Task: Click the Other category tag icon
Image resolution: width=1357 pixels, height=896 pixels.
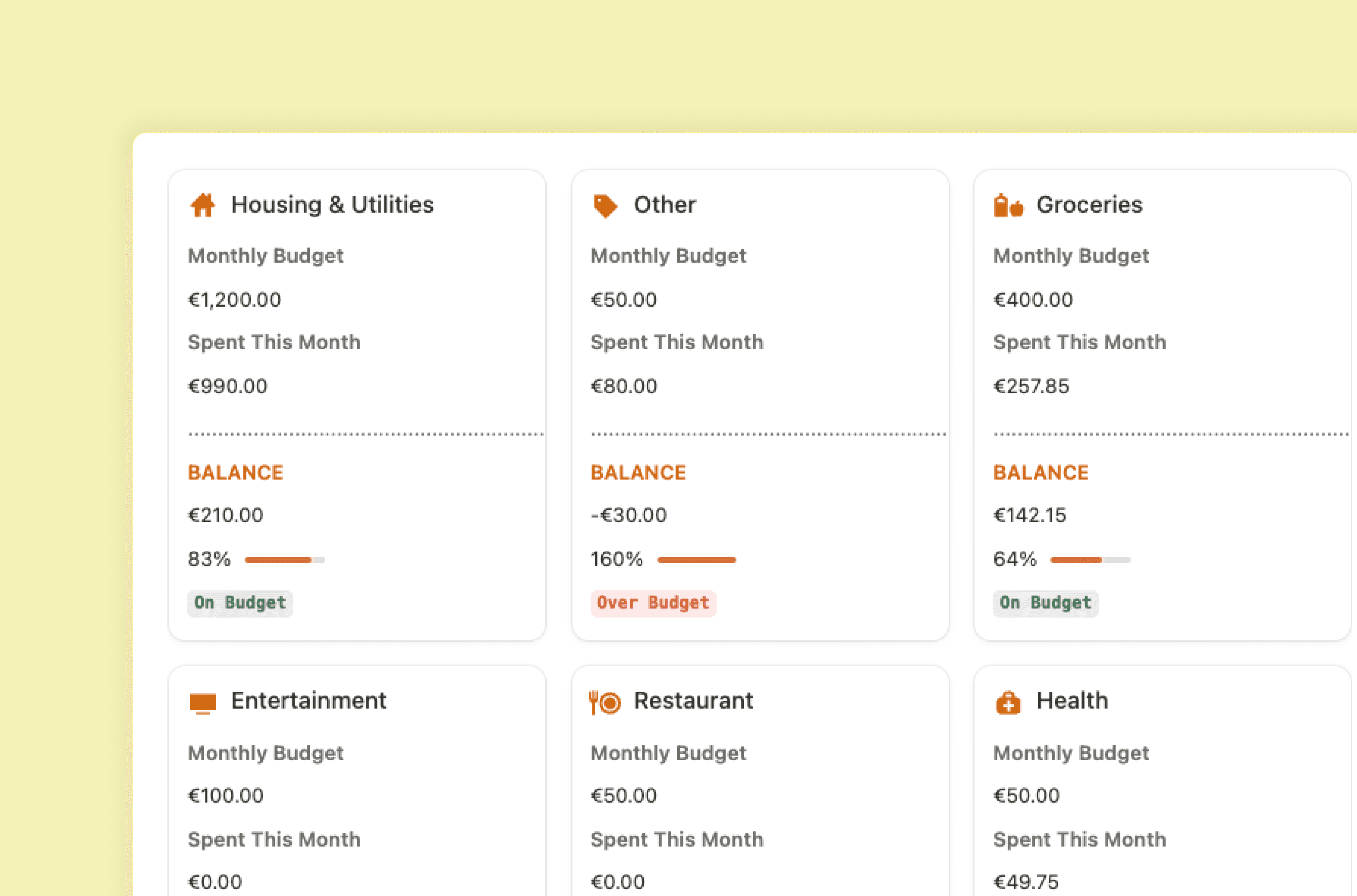Action: [x=606, y=205]
